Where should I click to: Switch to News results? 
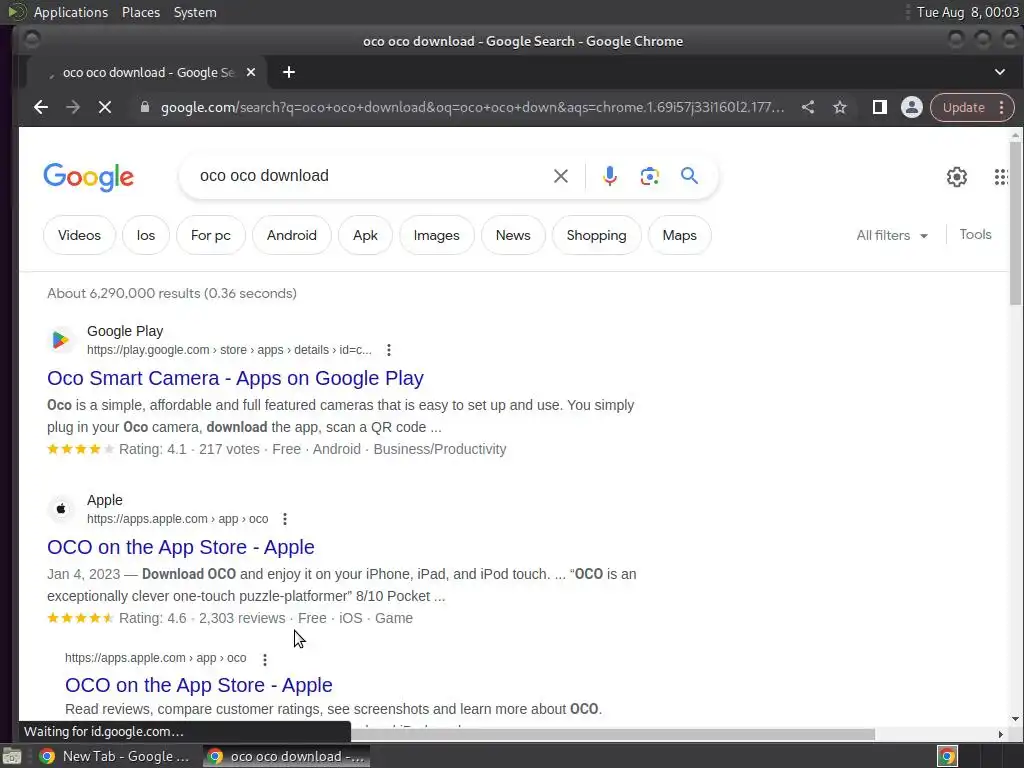pyautogui.click(x=513, y=235)
